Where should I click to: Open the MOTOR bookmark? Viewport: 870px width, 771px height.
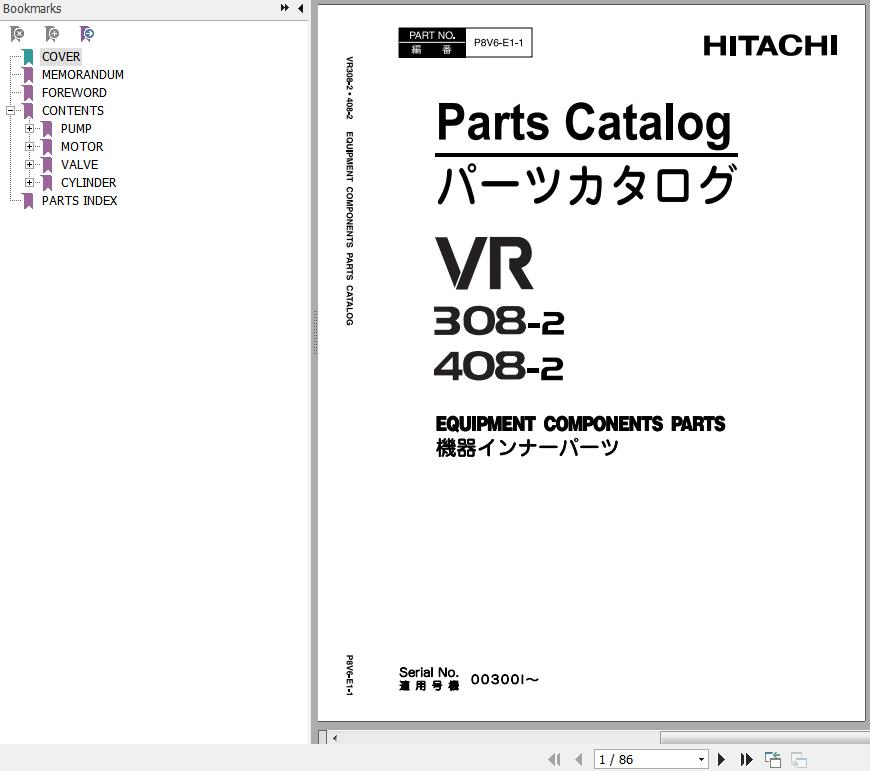tap(82, 146)
